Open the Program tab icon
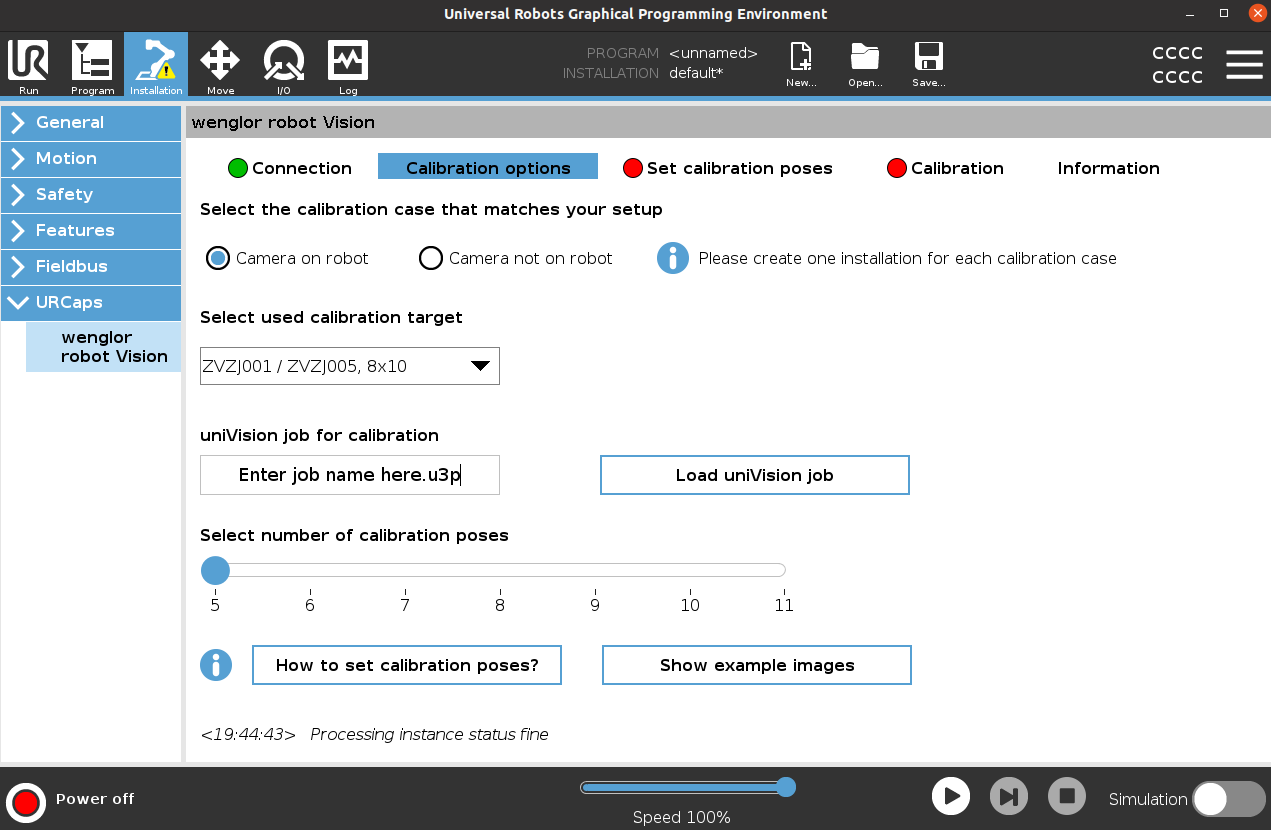 click(92, 65)
